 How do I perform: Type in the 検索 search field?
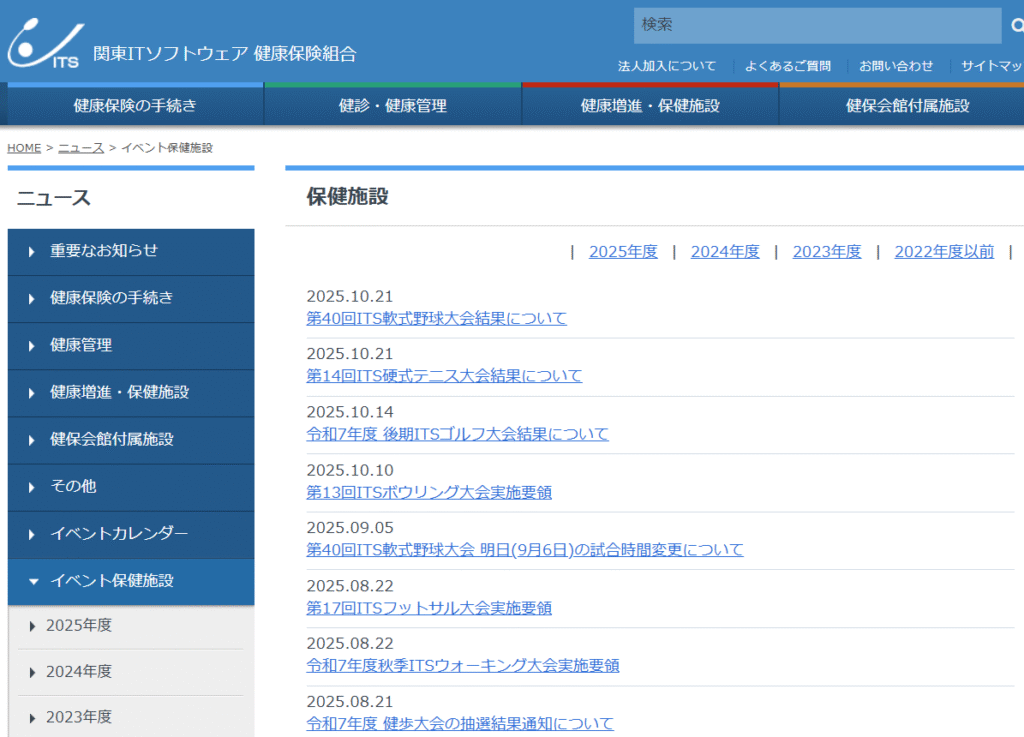point(815,25)
